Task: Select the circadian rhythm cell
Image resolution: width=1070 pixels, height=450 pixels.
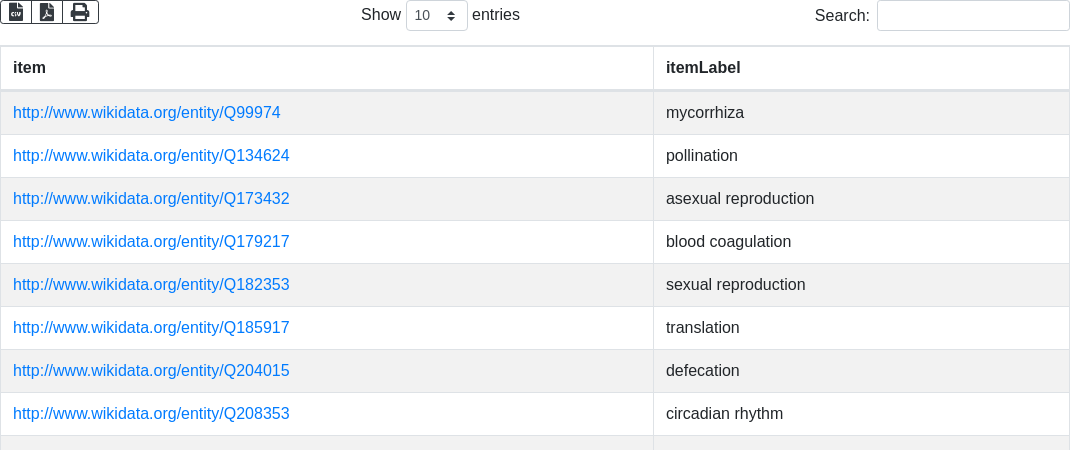Action: coord(724,414)
